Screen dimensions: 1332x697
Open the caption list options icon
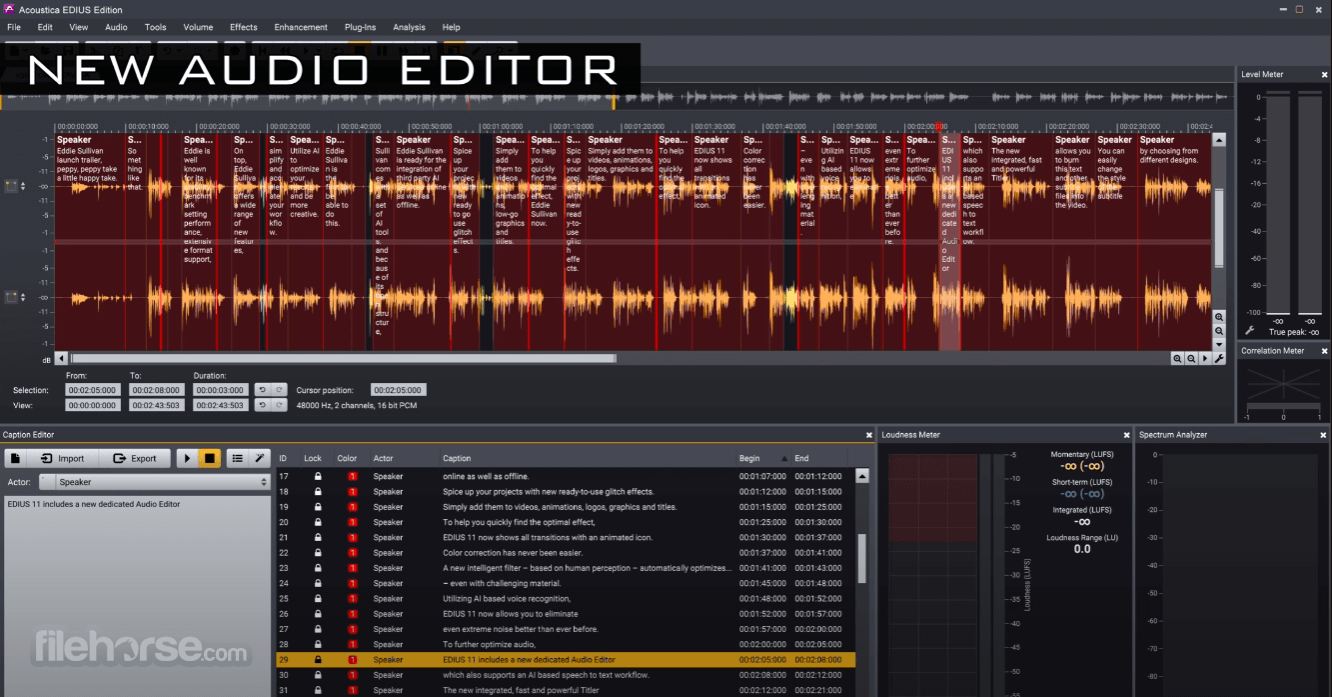pos(237,458)
